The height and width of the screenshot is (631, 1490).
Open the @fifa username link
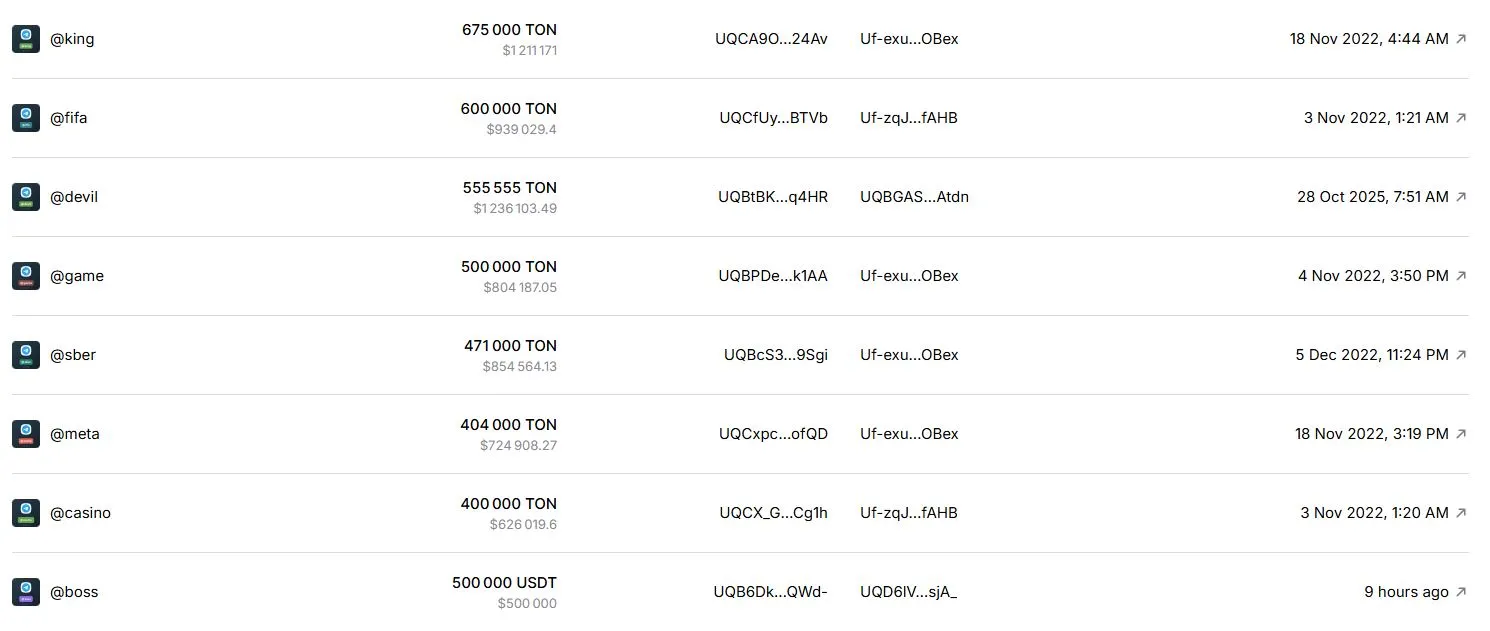70,118
